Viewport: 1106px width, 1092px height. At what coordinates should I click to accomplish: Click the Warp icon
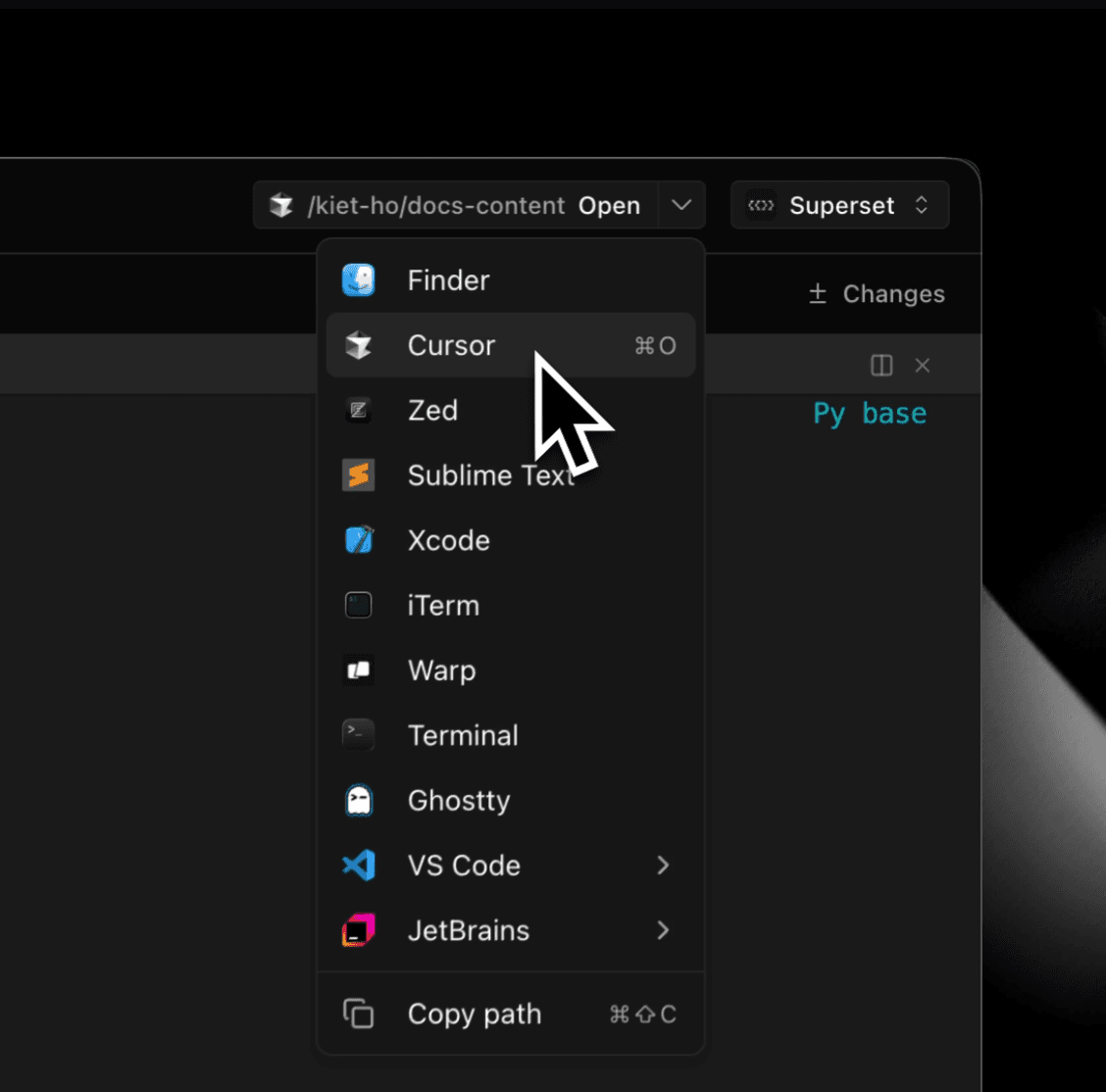pyautogui.click(x=358, y=670)
